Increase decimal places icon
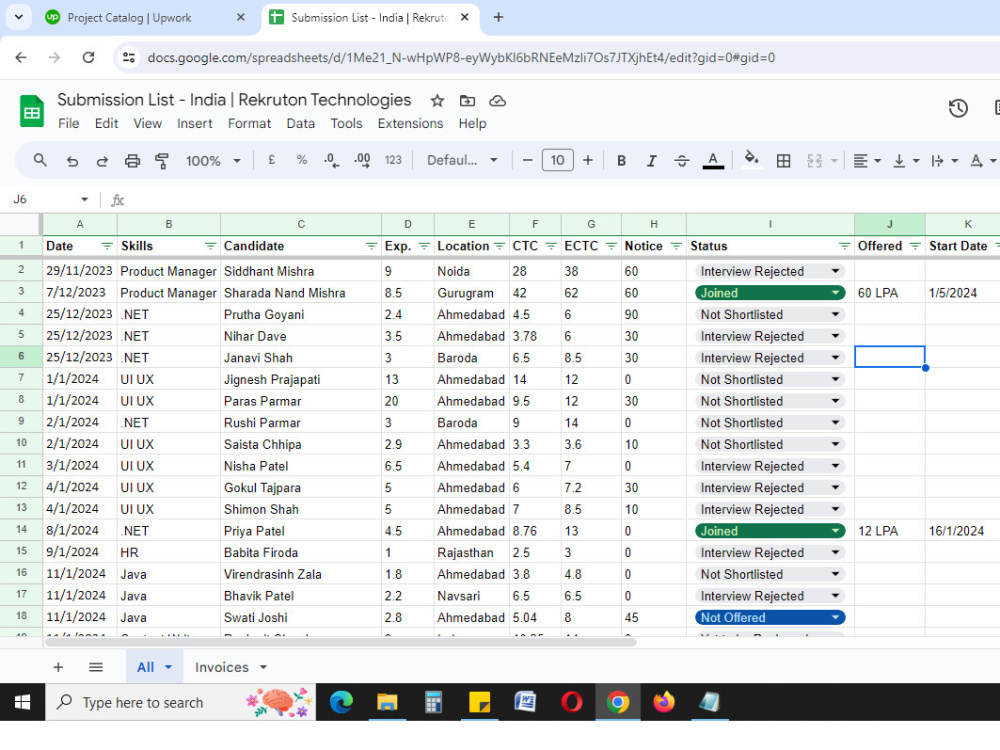This screenshot has width=1000, height=750. click(x=362, y=161)
